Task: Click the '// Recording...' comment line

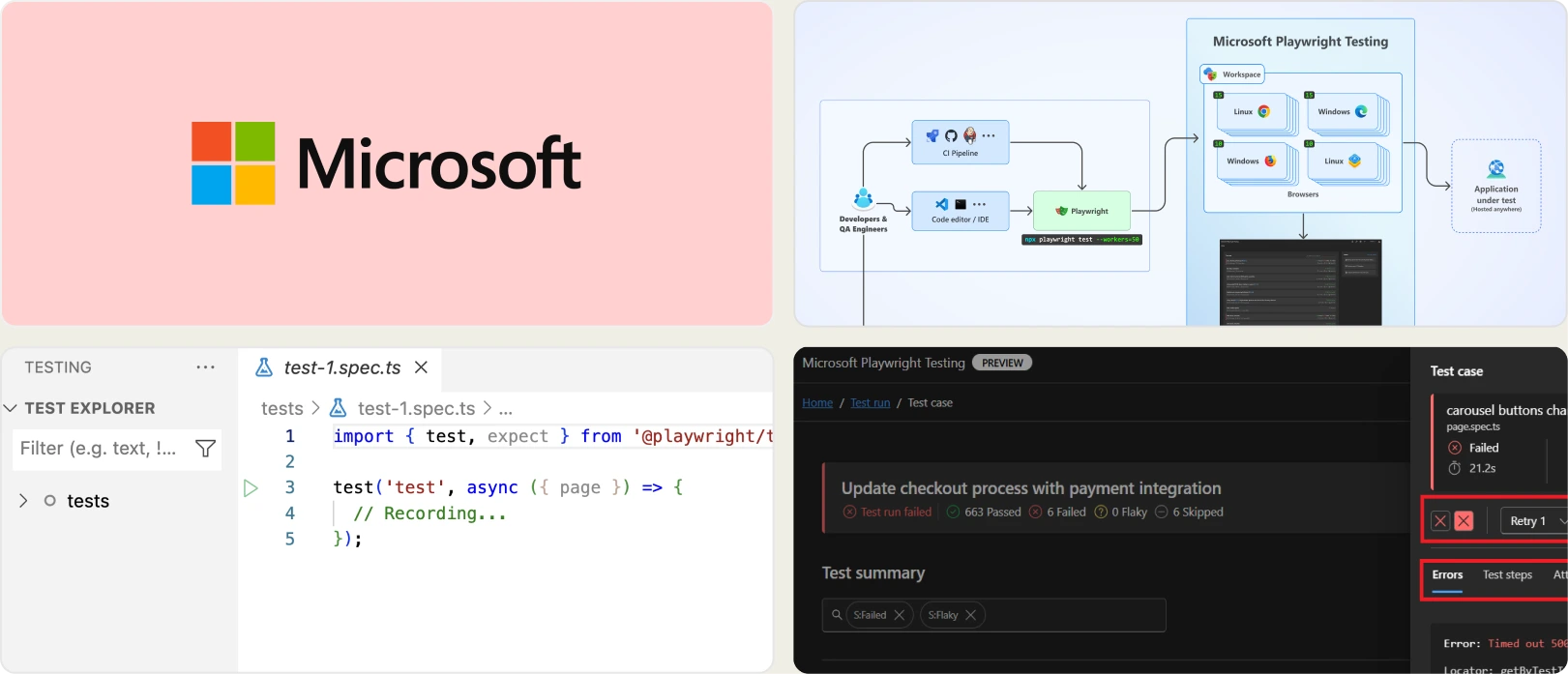Action: tap(430, 513)
